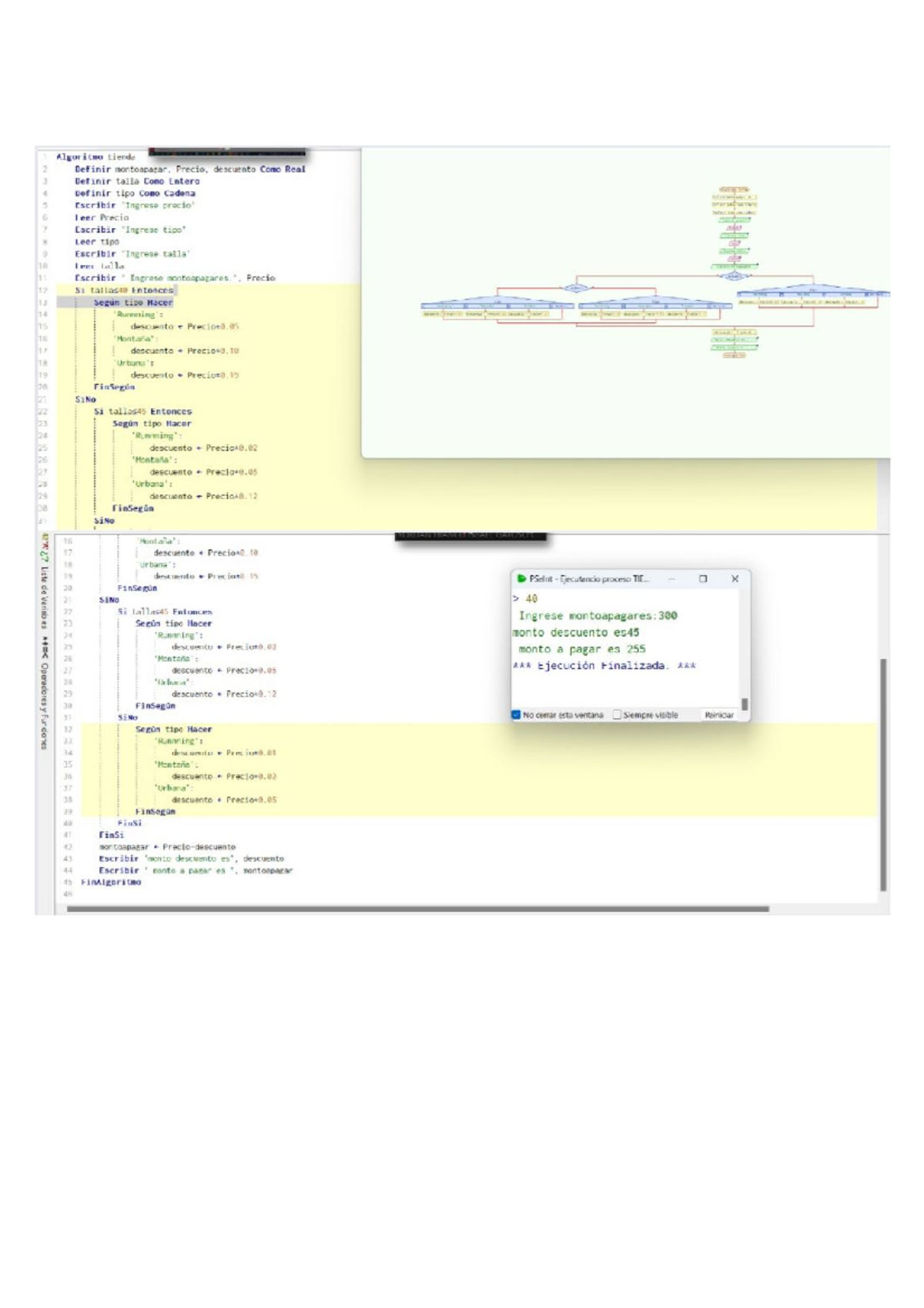Image resolution: width=924 pixels, height=1308 pixels.
Task: Minimize the PSeInt execution window
Action: pos(671,579)
